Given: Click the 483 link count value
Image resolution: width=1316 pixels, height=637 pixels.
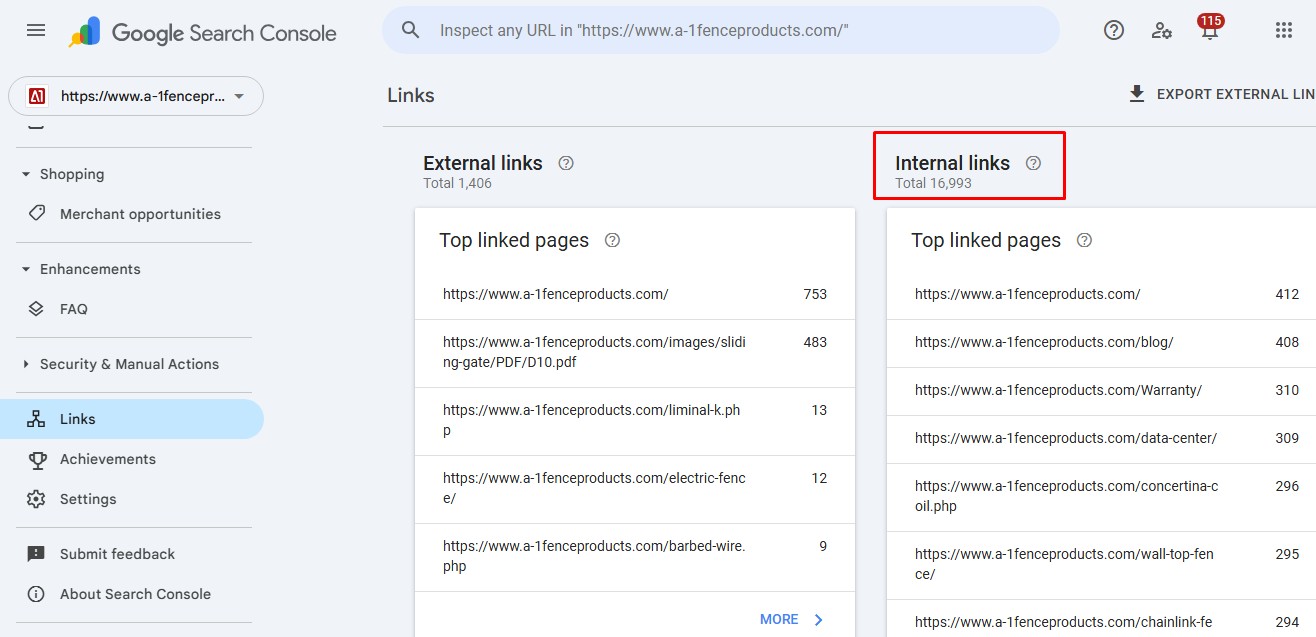Looking at the screenshot, I should [x=815, y=342].
